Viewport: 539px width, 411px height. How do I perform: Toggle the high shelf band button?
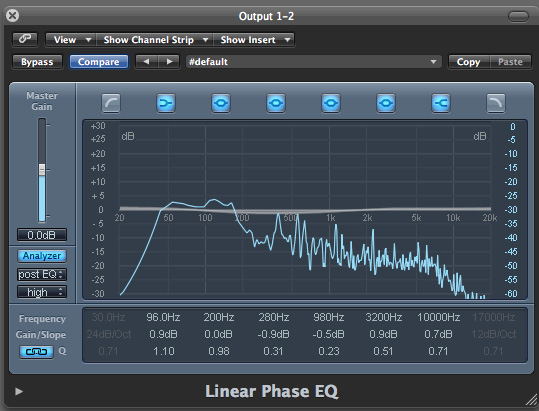[x=441, y=103]
